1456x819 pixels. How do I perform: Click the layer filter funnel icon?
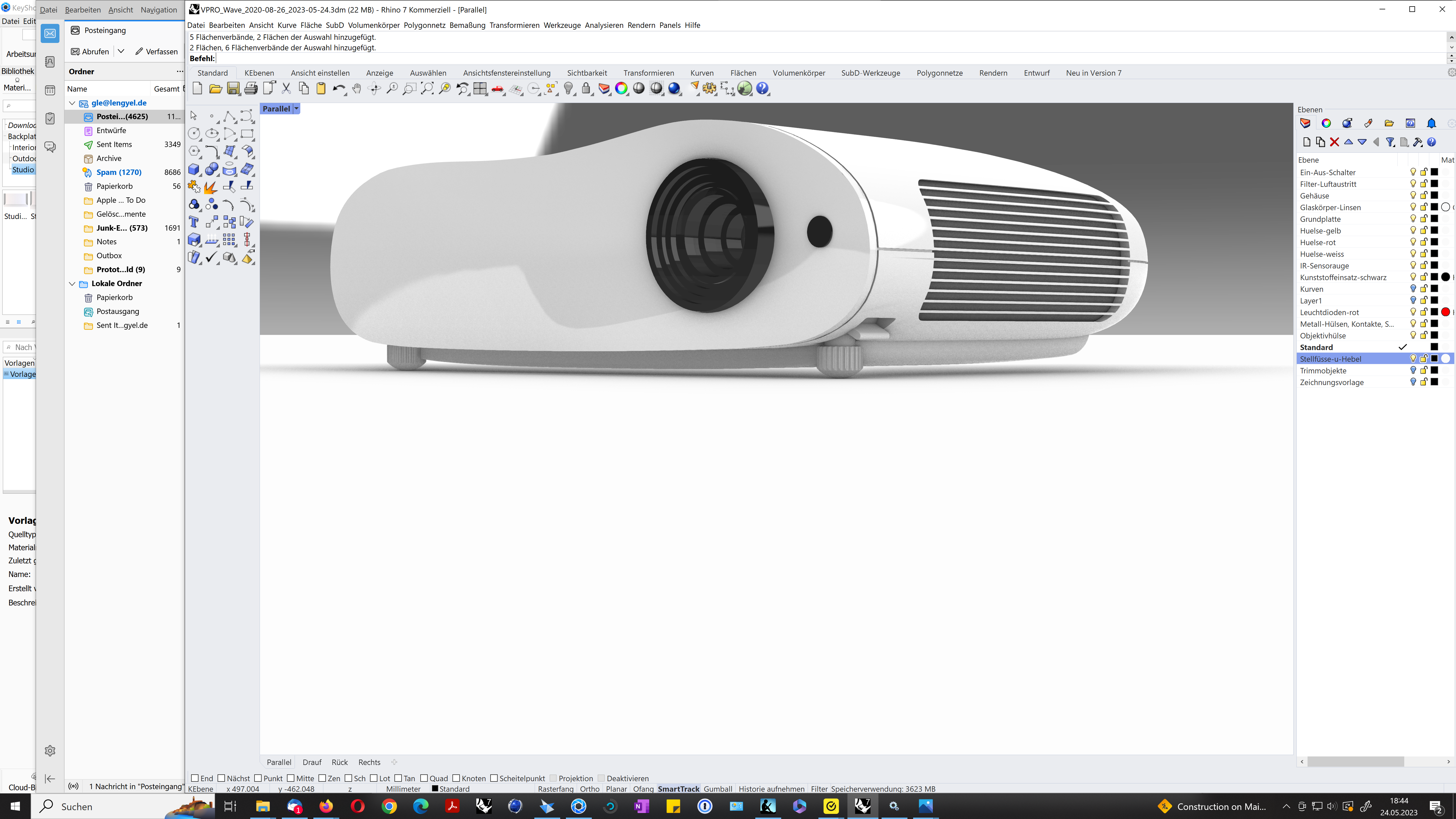tap(1390, 142)
